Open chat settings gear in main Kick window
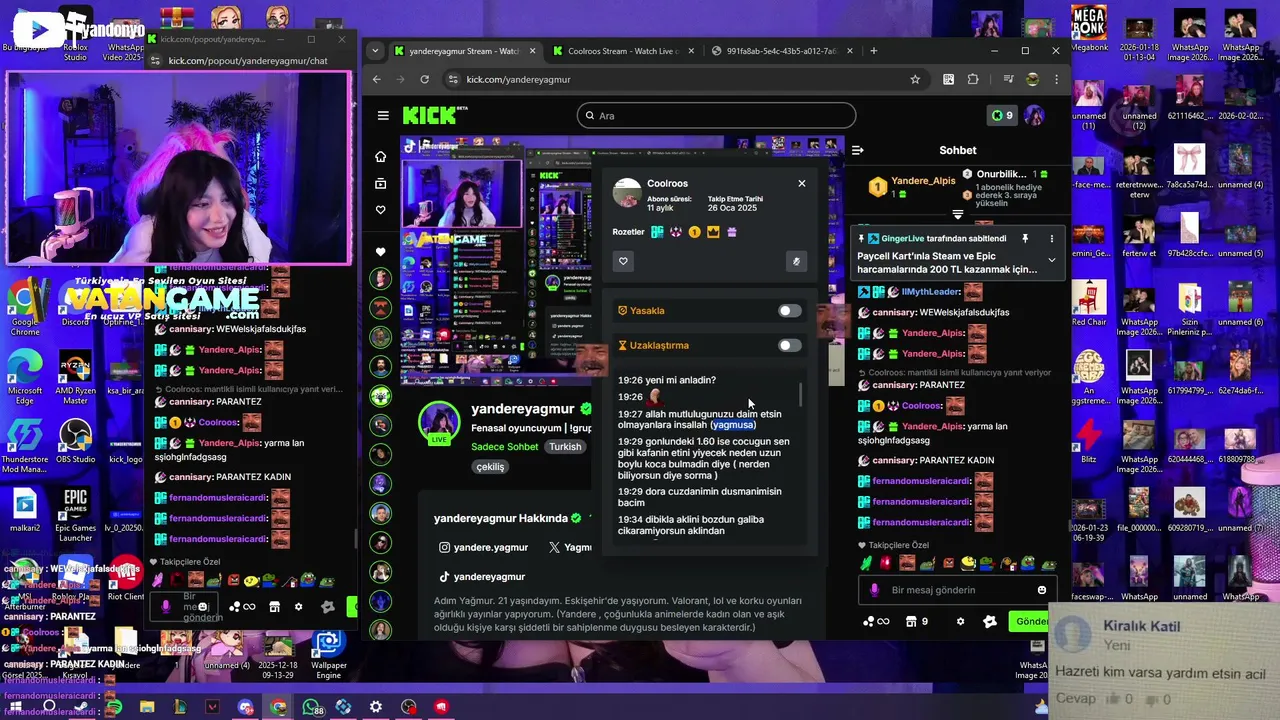 pyautogui.click(x=960, y=621)
